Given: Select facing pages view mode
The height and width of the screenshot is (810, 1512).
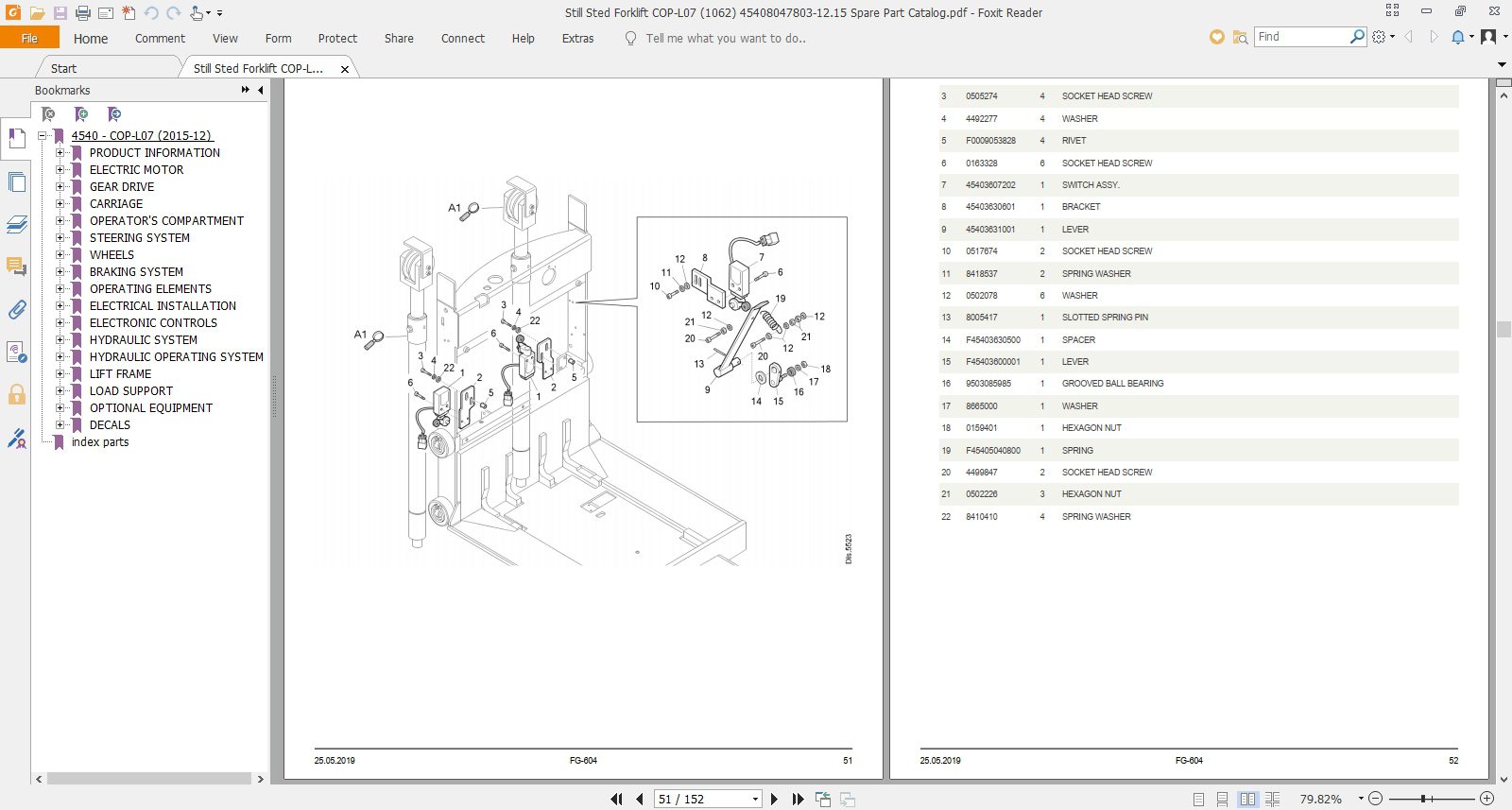Looking at the screenshot, I should point(1247,799).
